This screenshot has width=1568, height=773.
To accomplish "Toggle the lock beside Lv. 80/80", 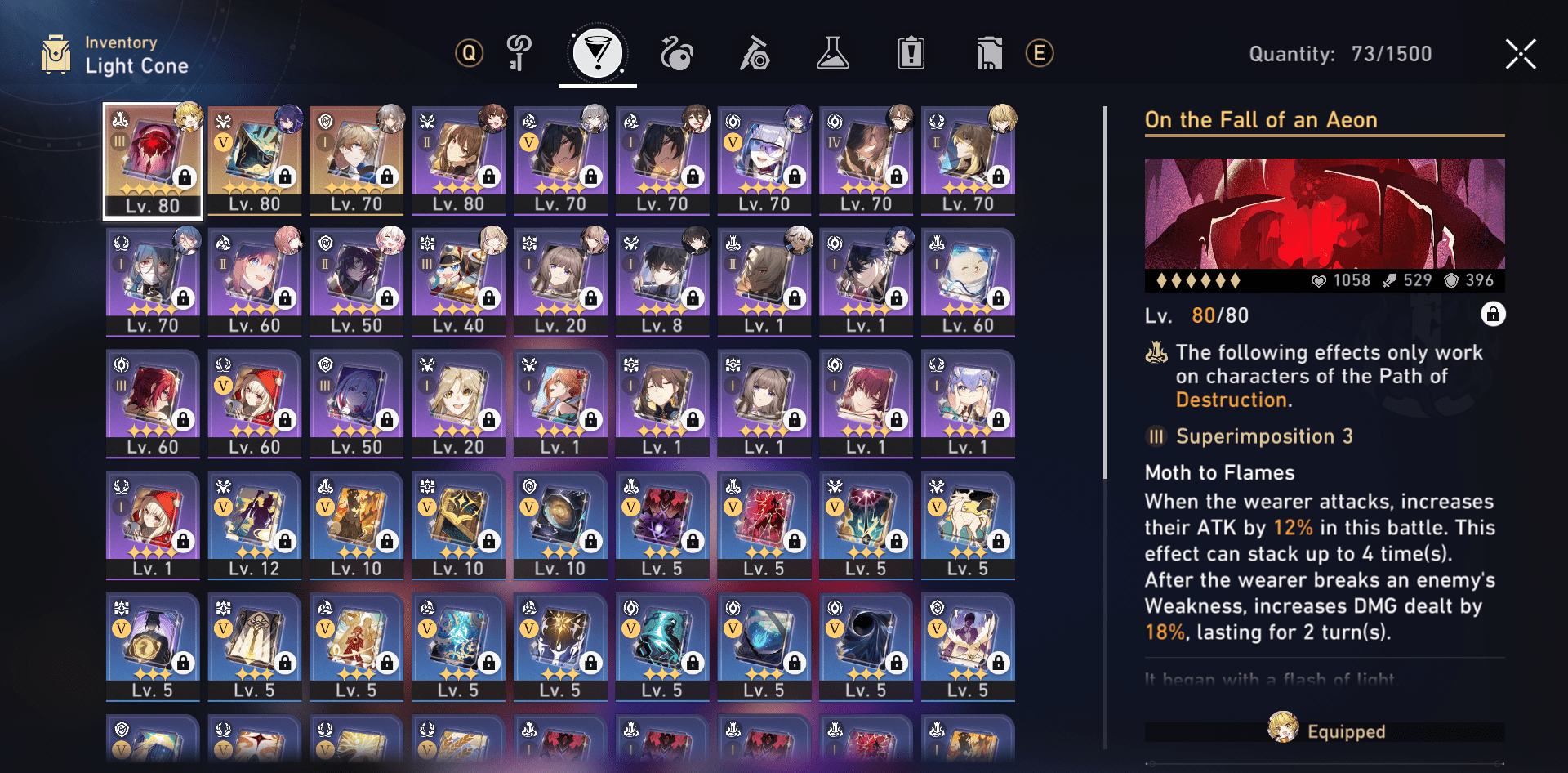I will click(1493, 315).
